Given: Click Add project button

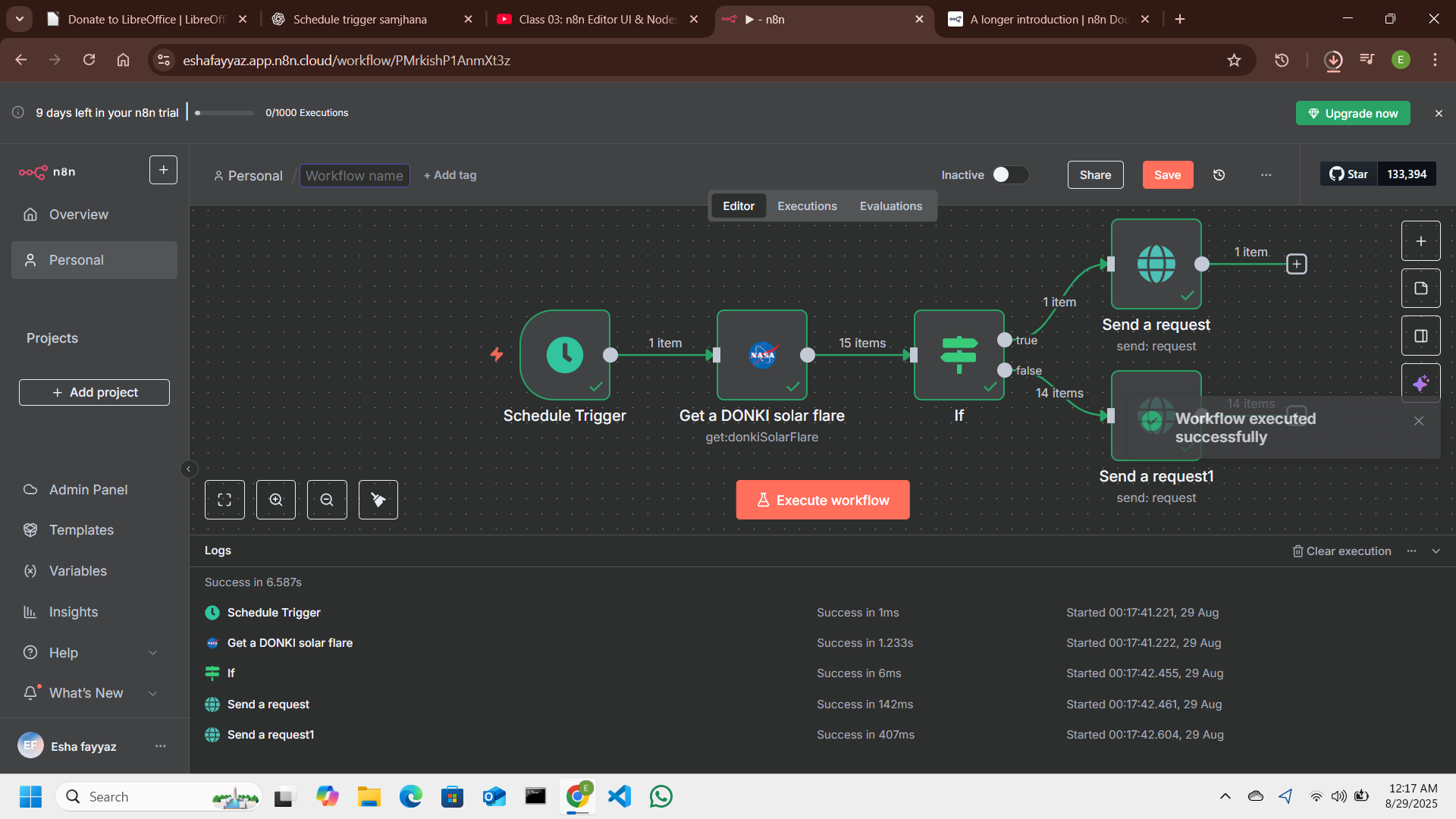Looking at the screenshot, I should (94, 392).
